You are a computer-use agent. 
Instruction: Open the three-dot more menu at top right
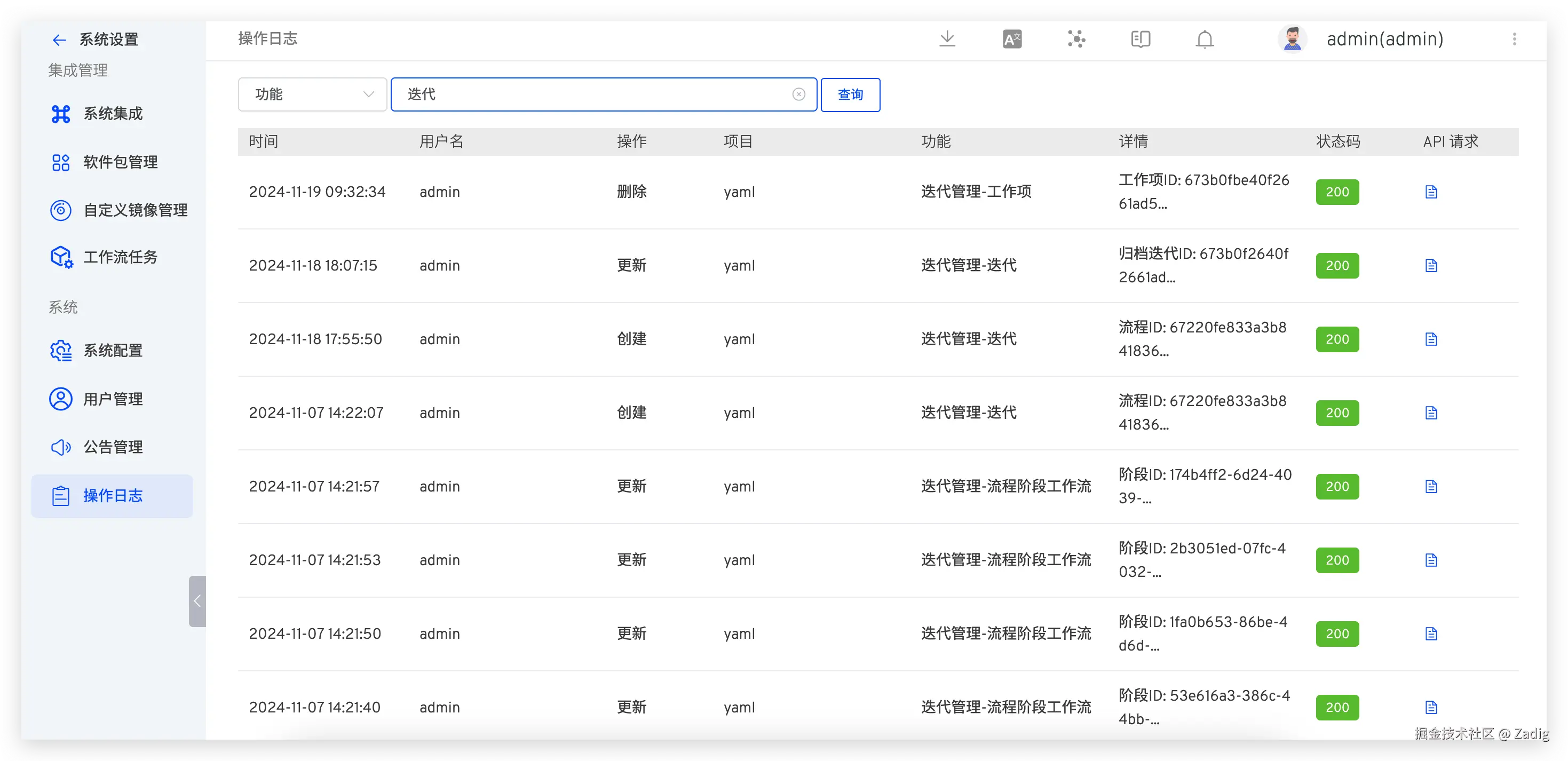point(1515,39)
